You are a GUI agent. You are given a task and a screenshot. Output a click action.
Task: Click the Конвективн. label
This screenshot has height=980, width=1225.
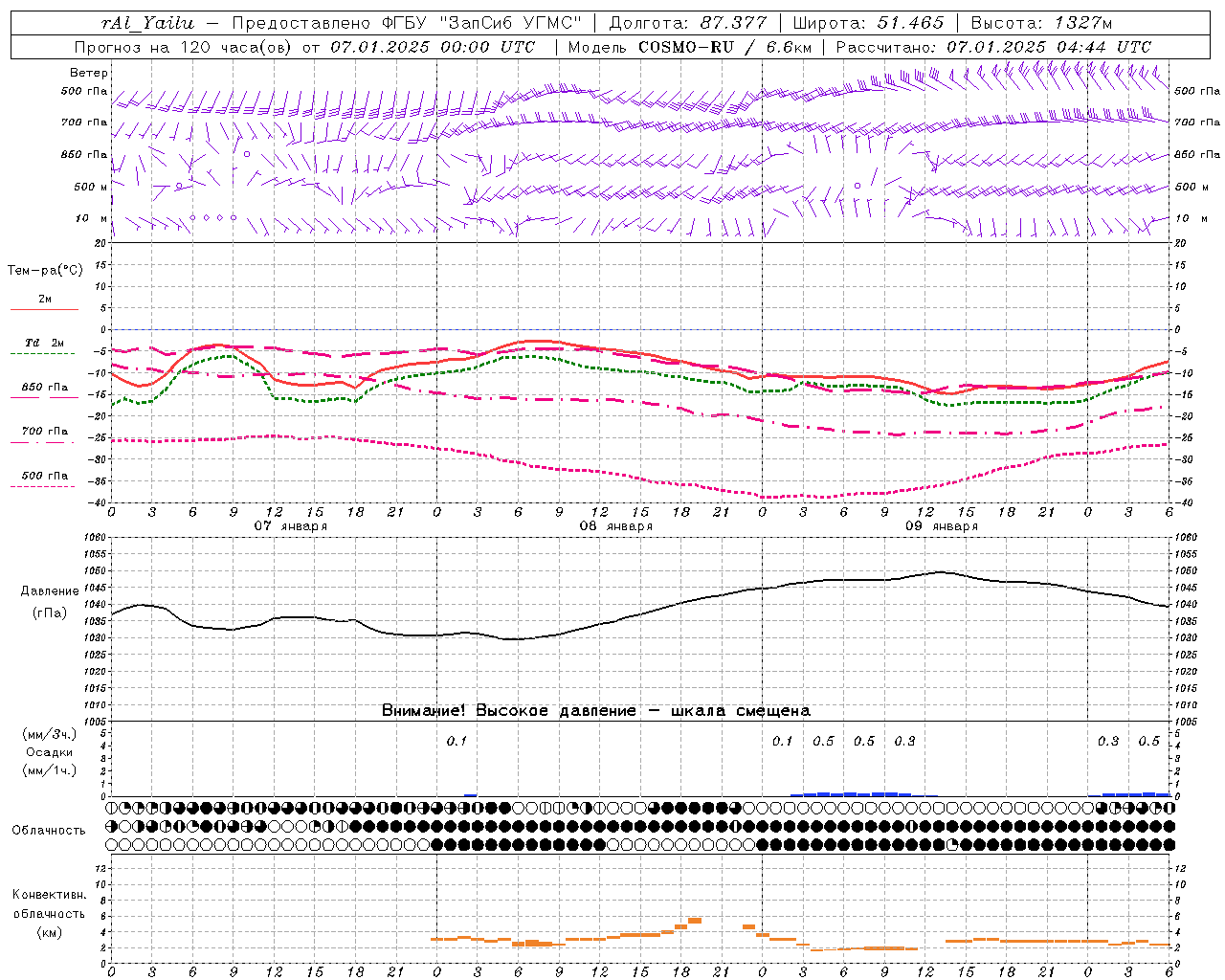point(49,895)
